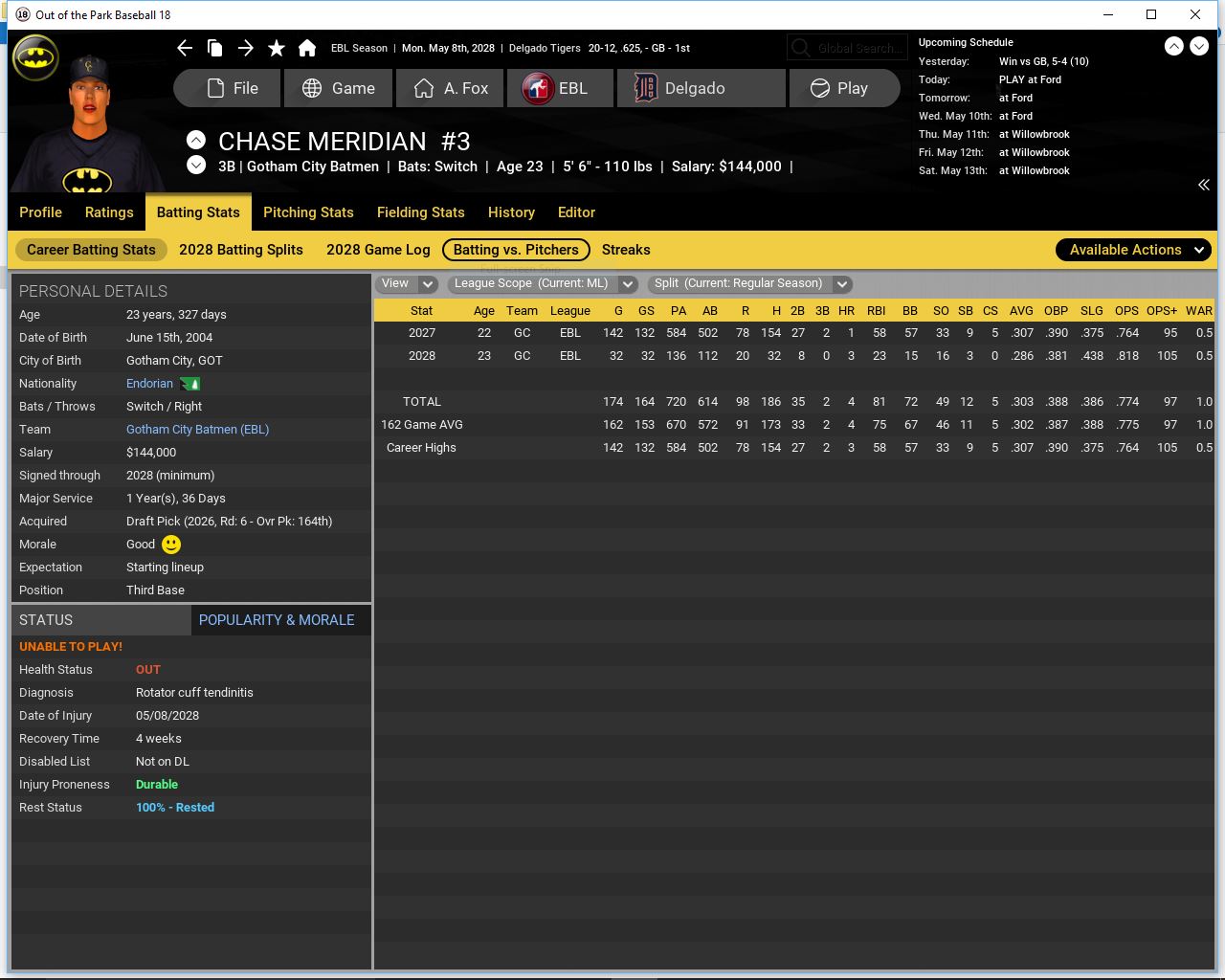Collapse the sidebar with double chevron icon
This screenshot has width=1225, height=980.
click(1204, 185)
